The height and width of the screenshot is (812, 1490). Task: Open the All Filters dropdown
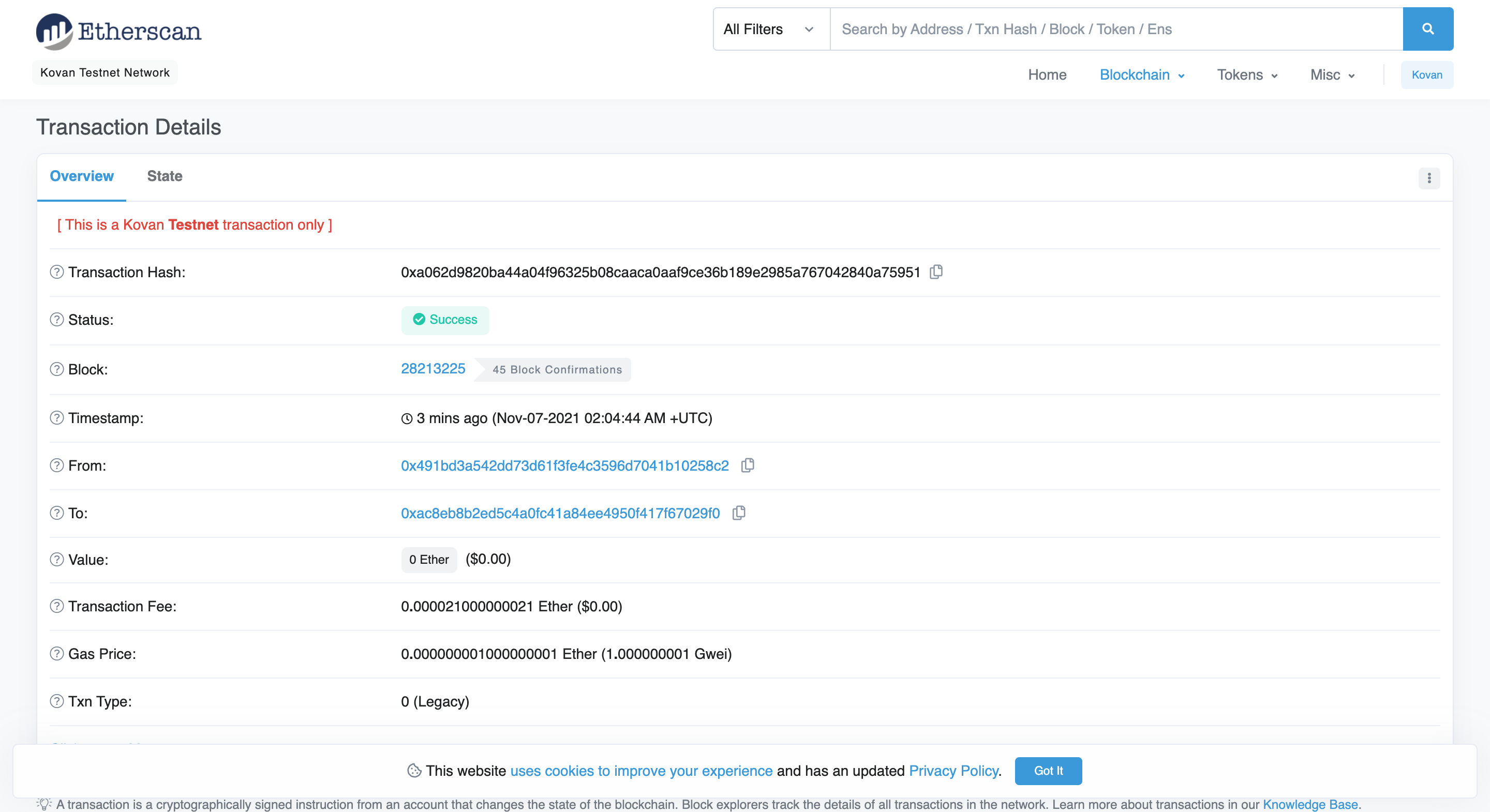click(x=771, y=29)
